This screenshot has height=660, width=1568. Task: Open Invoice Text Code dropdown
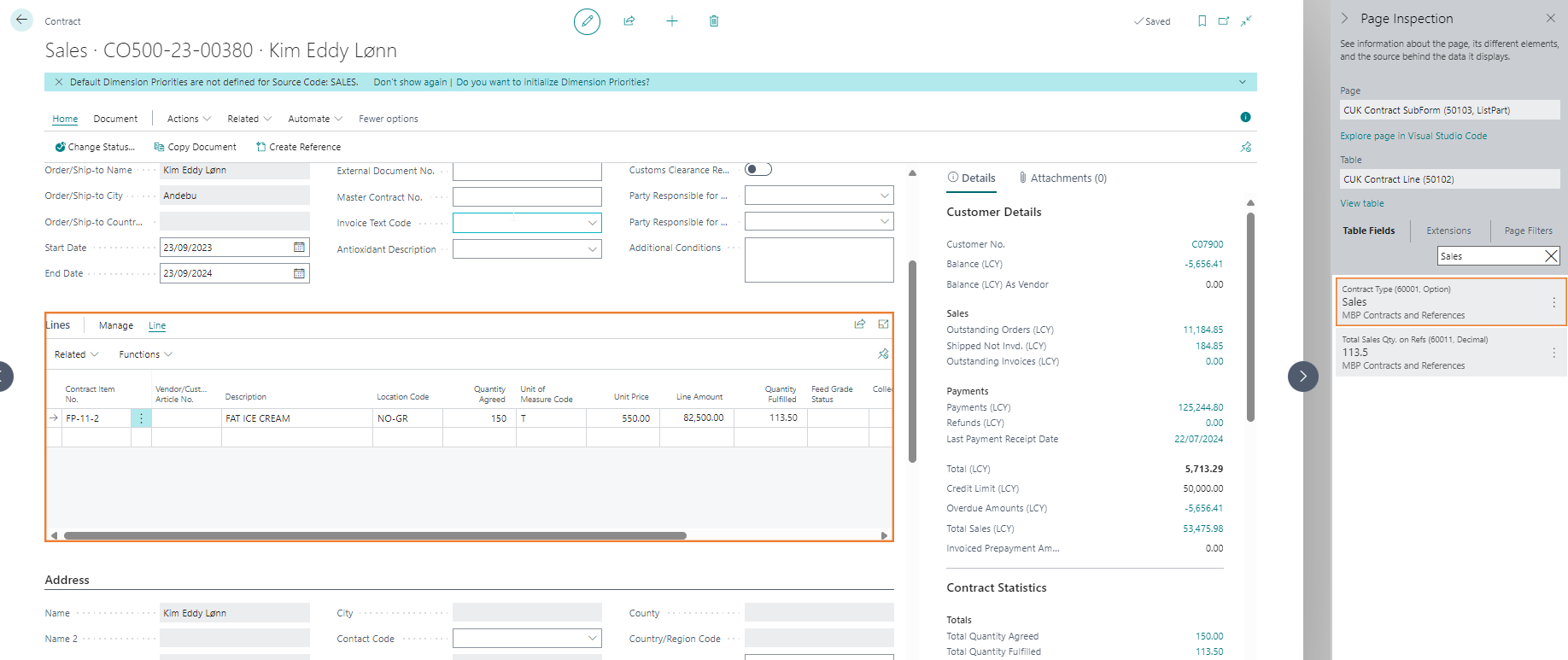(x=592, y=223)
